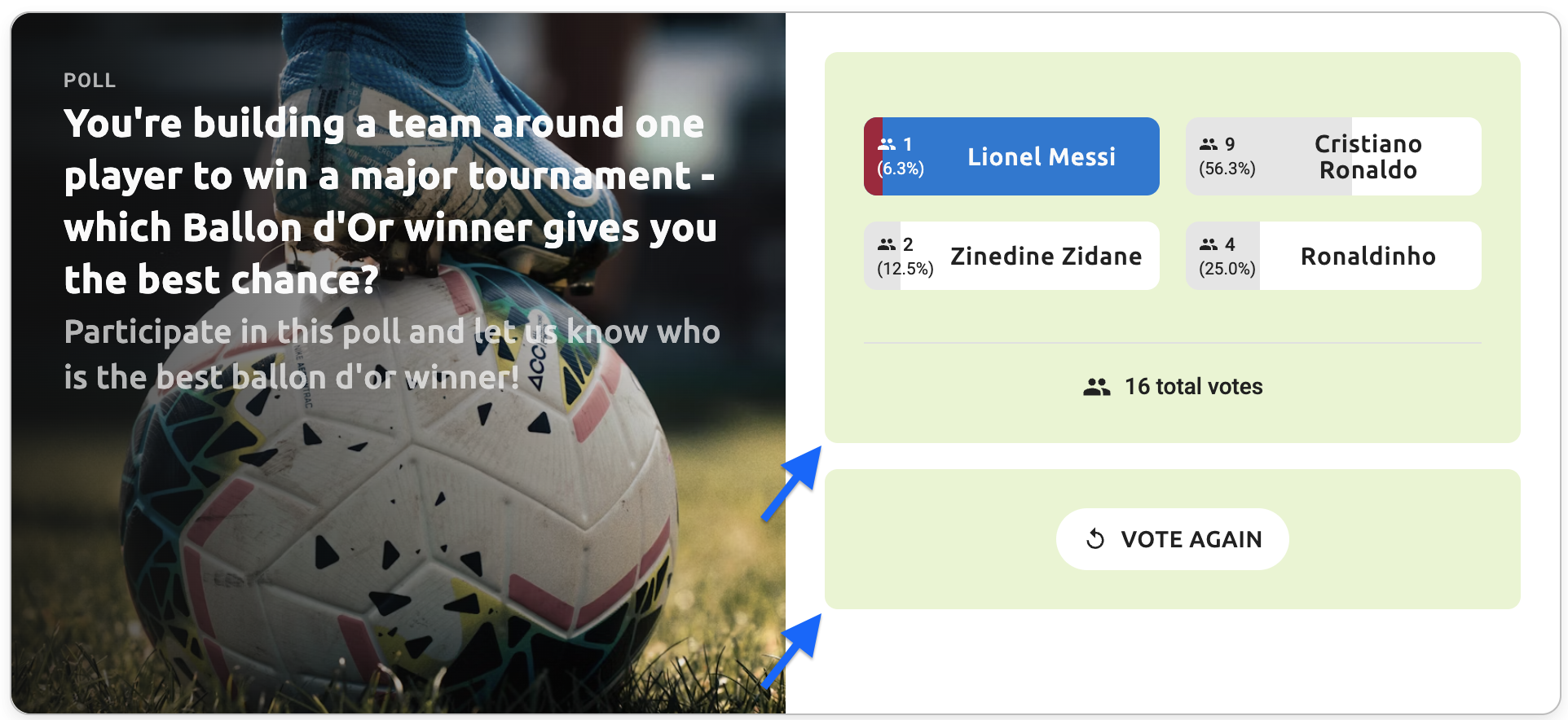
Task: Click the upper blue arrow marker
Action: coord(794,481)
